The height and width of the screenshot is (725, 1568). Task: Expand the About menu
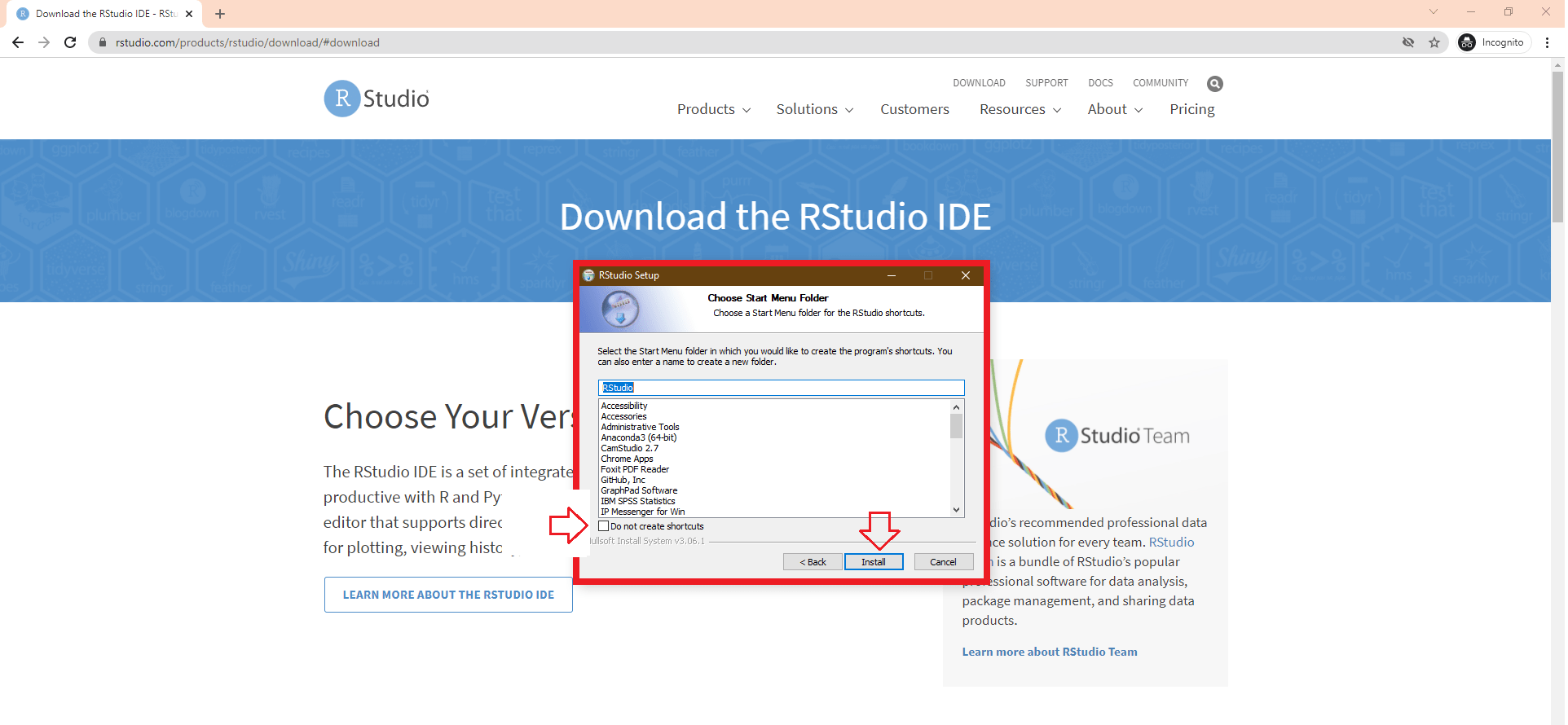1115,109
